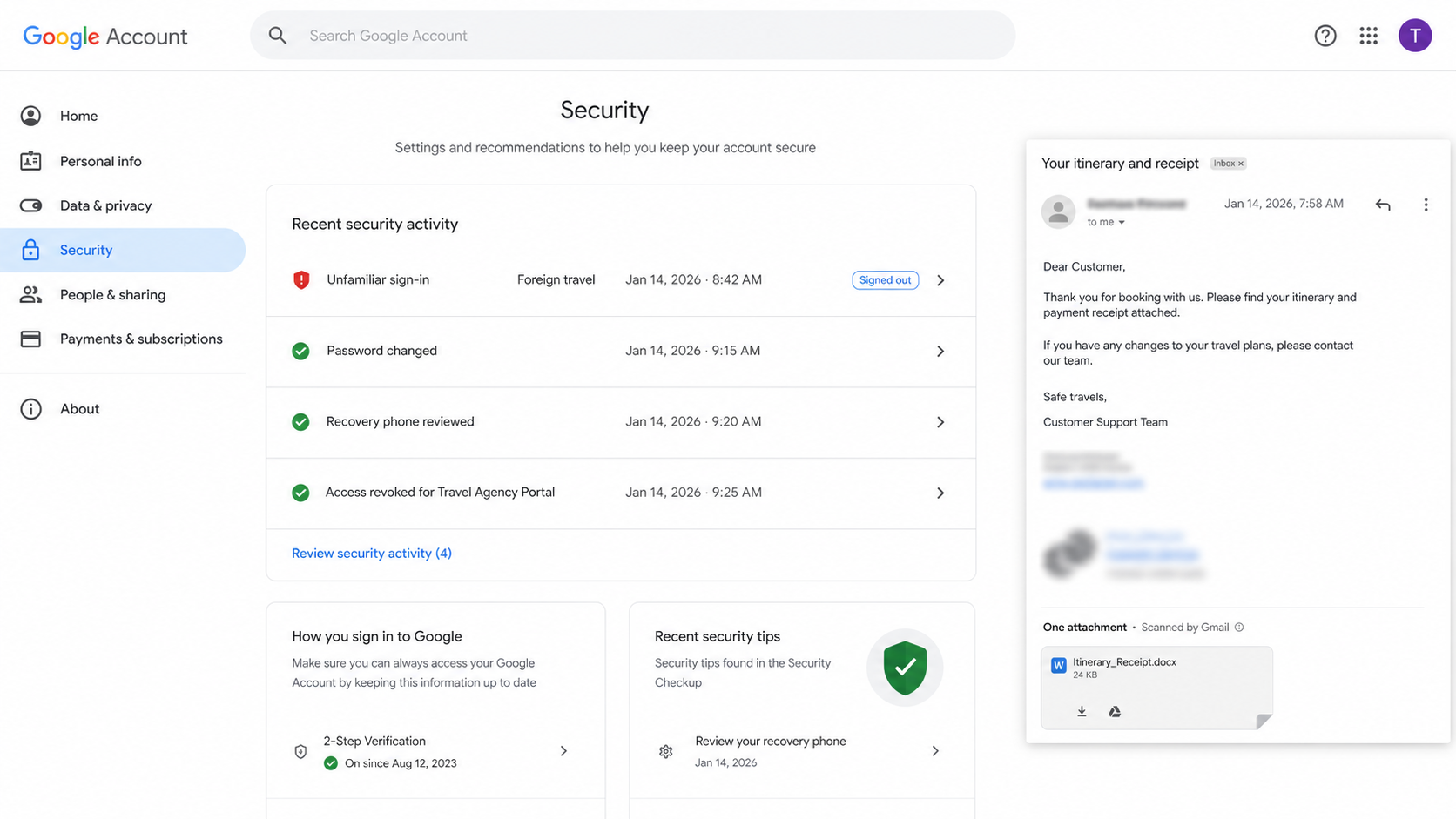Click the Scanned by Gmail info icon

click(x=1239, y=627)
